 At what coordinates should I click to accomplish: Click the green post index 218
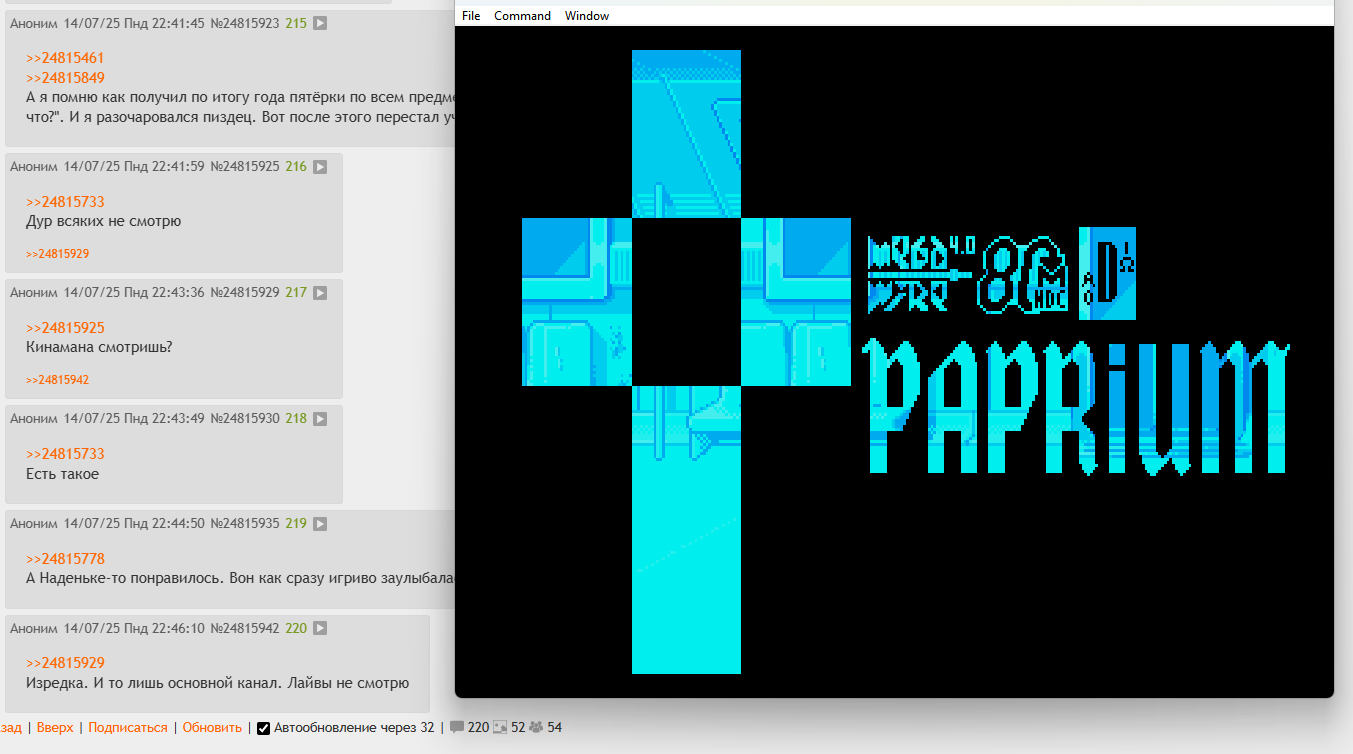[296, 419]
